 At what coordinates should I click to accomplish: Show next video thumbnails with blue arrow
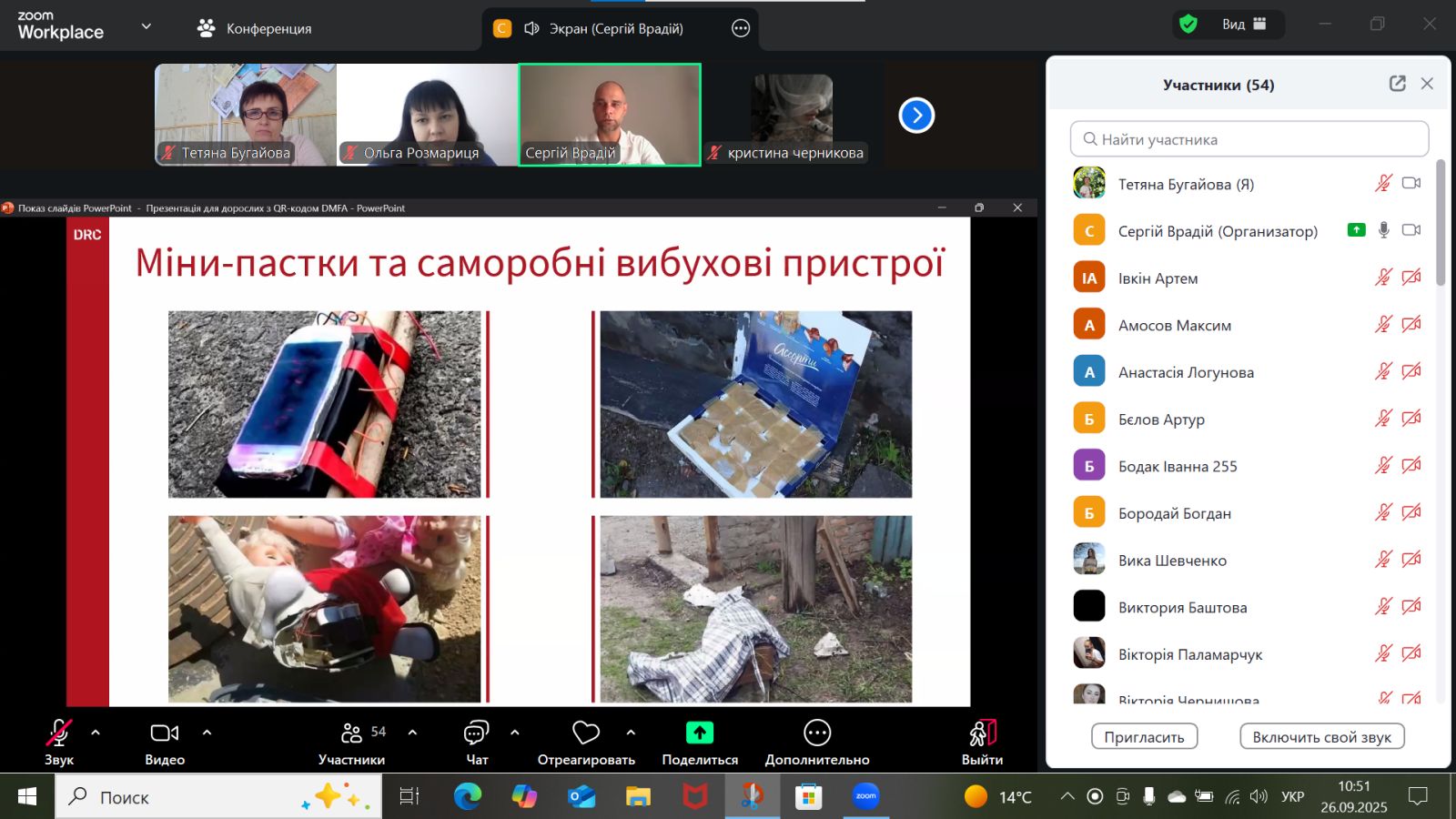coord(916,116)
